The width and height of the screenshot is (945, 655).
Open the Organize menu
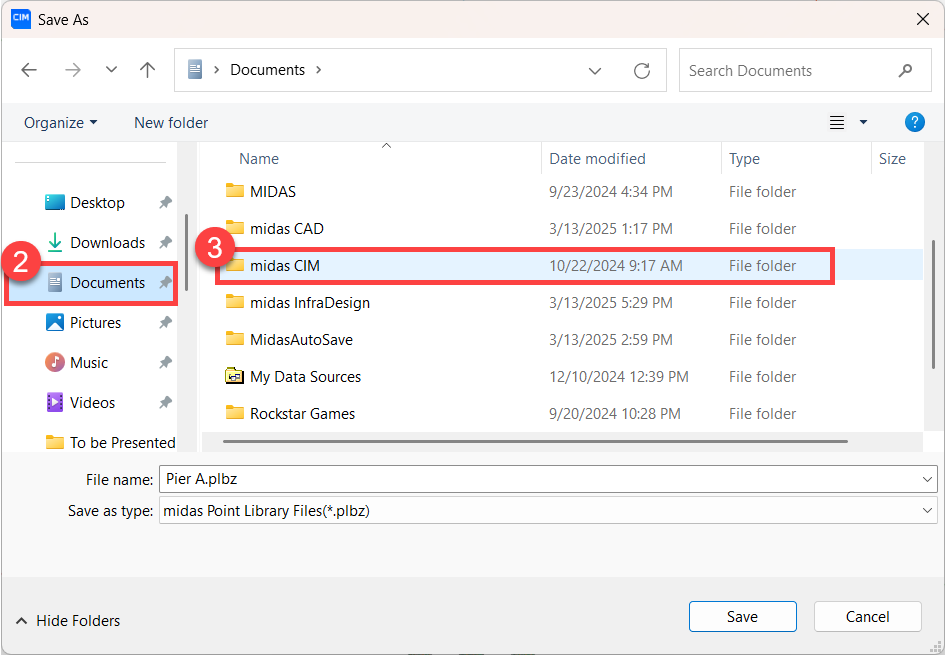(x=60, y=123)
